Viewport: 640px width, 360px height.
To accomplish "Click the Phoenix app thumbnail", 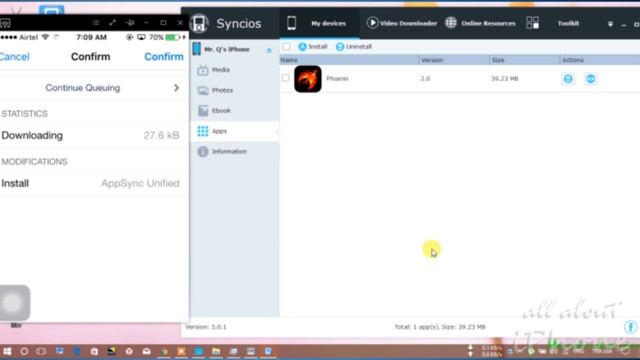I will [308, 79].
